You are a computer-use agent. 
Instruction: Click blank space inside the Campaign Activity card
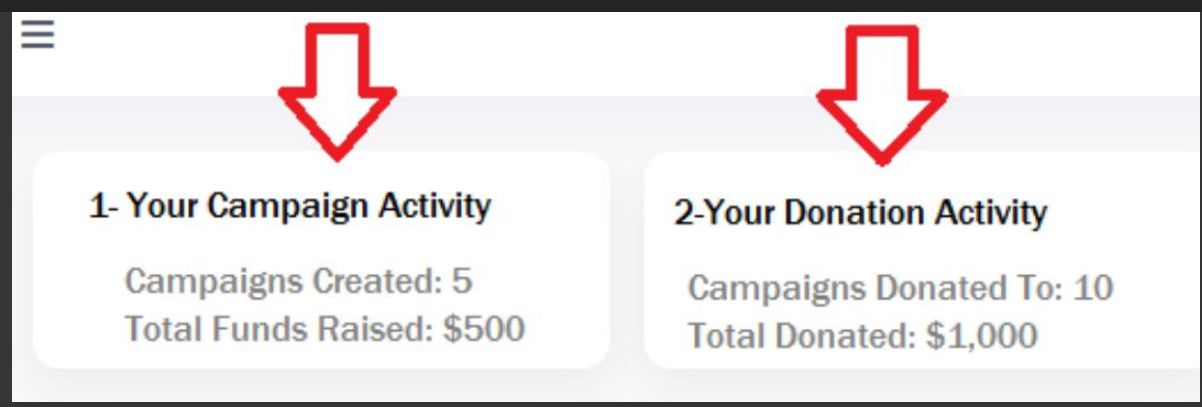click(560, 250)
